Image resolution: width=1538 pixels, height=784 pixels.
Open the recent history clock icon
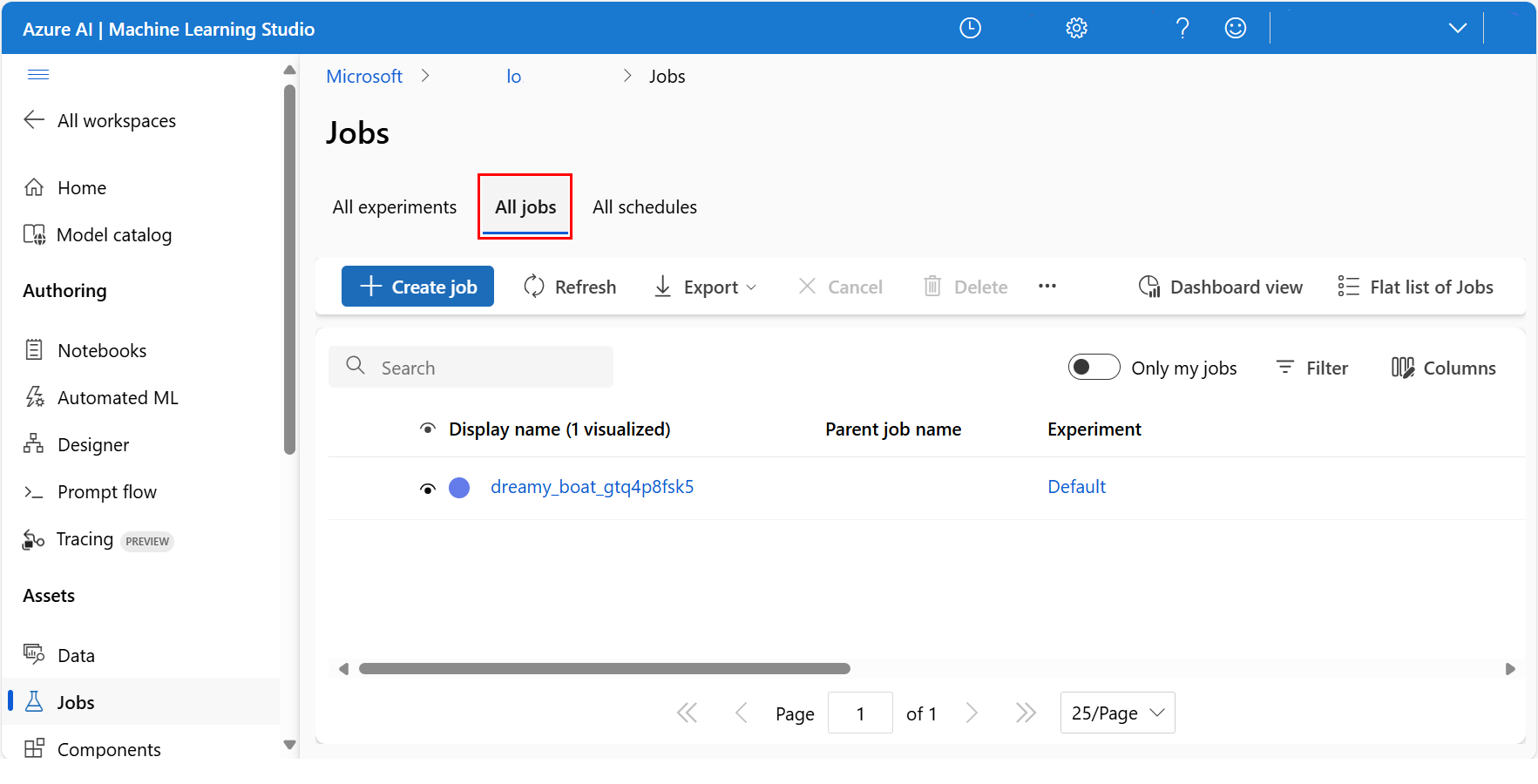(x=970, y=29)
